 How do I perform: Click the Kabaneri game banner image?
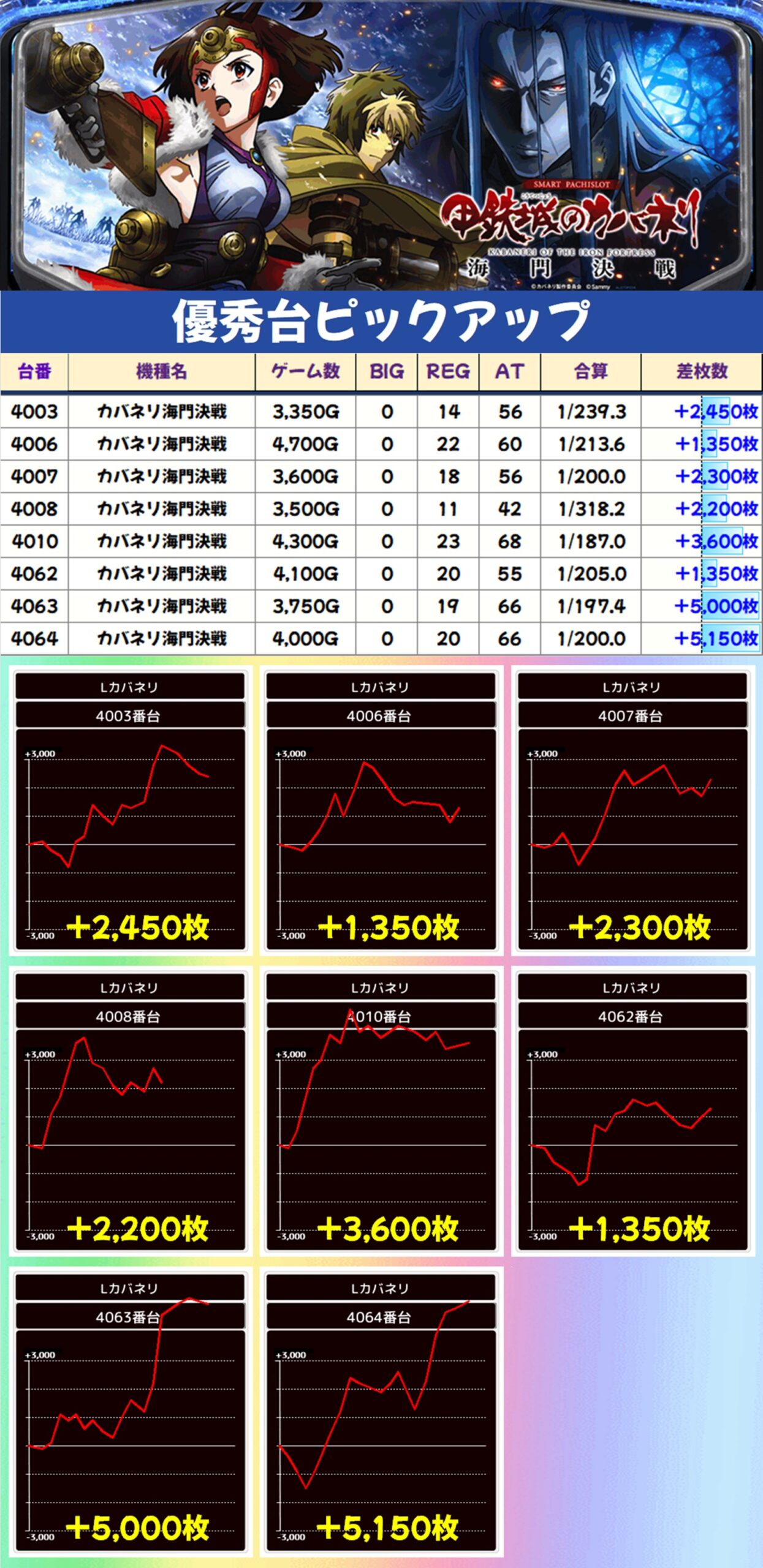[381, 145]
